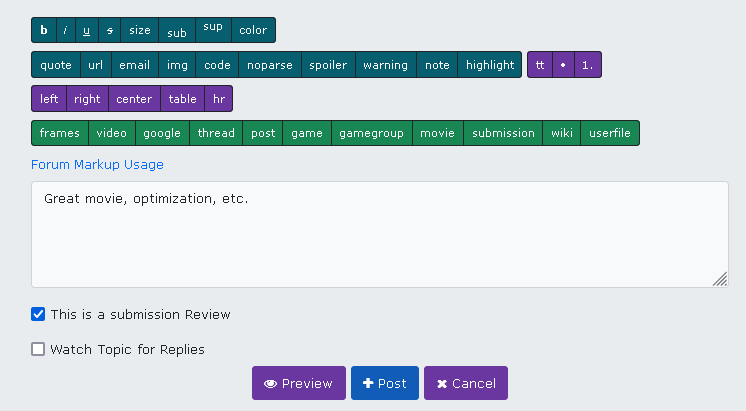Insert a userfile tag
Image resolution: width=746 pixels, height=411 pixels.
click(x=610, y=133)
